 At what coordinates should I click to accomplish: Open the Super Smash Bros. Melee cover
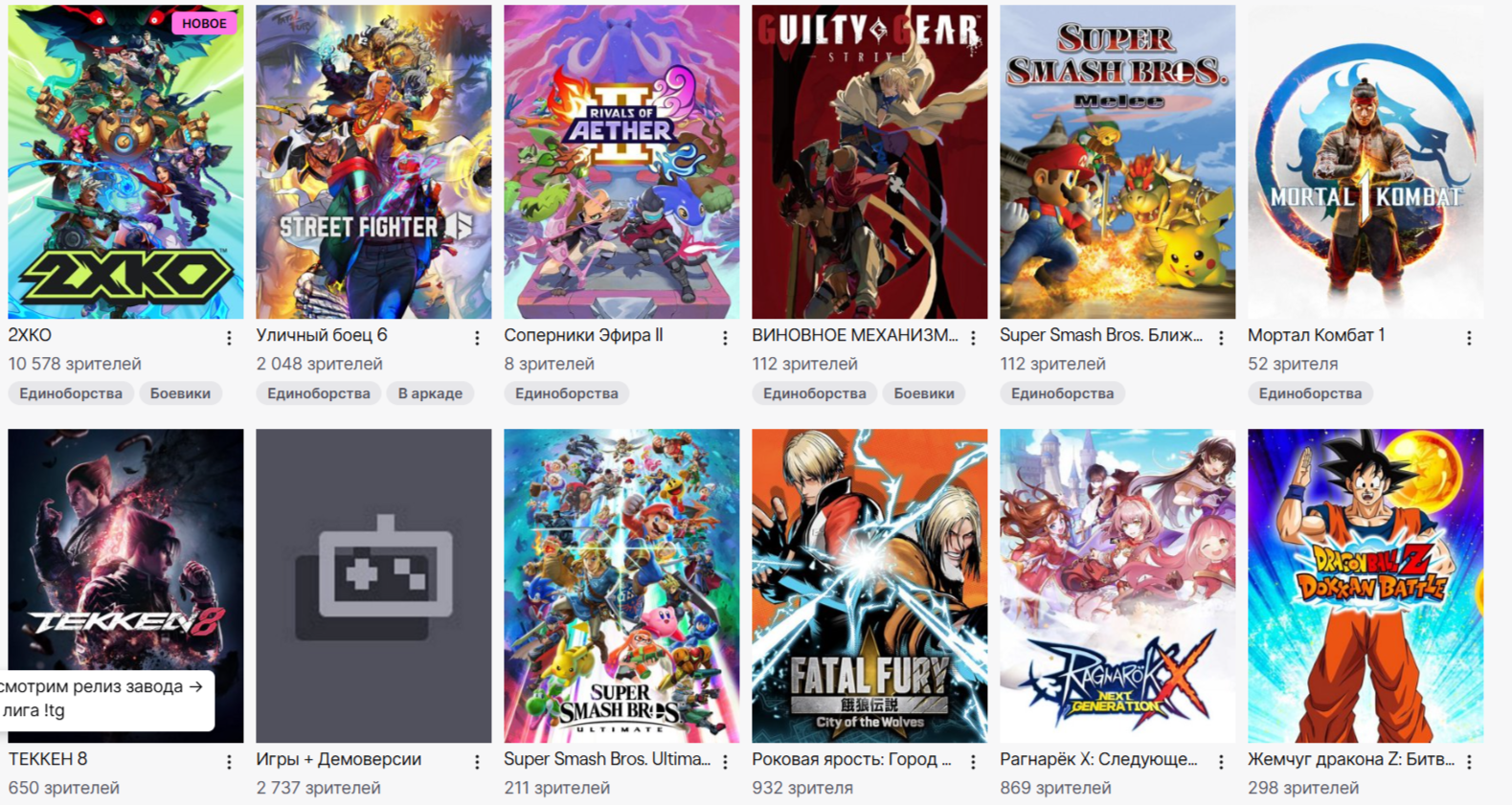(x=1117, y=162)
